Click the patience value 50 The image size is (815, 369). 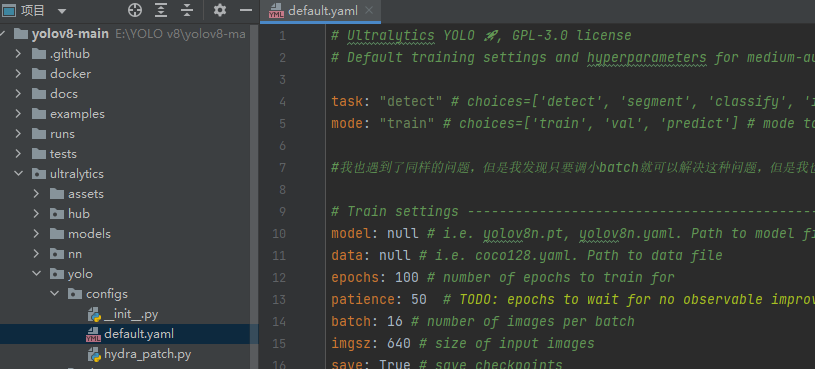[x=419, y=299]
